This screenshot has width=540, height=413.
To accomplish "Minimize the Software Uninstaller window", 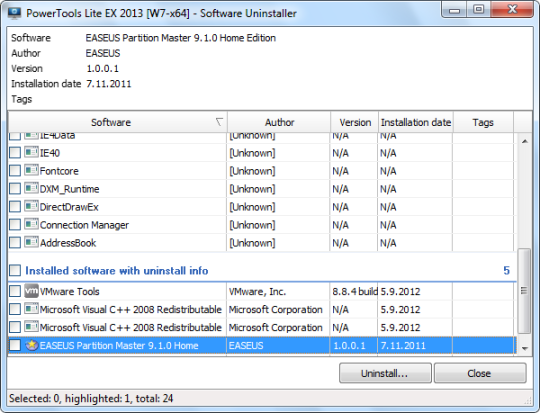I will [x=455, y=10].
